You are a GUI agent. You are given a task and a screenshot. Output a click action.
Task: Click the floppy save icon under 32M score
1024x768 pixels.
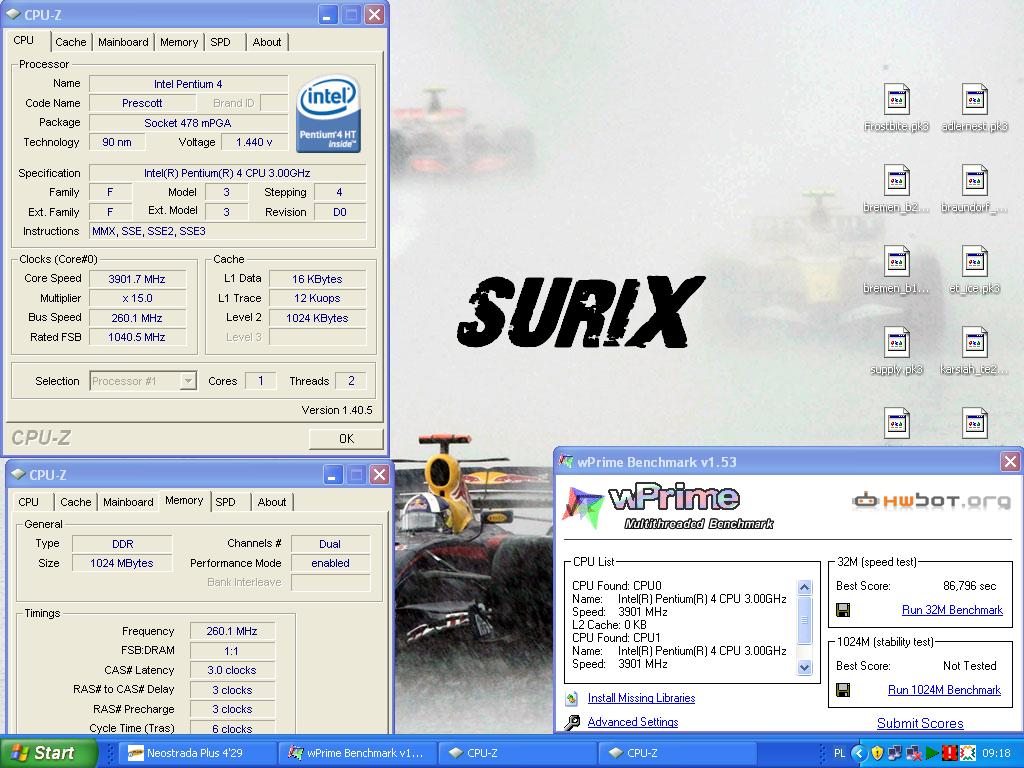click(x=843, y=610)
